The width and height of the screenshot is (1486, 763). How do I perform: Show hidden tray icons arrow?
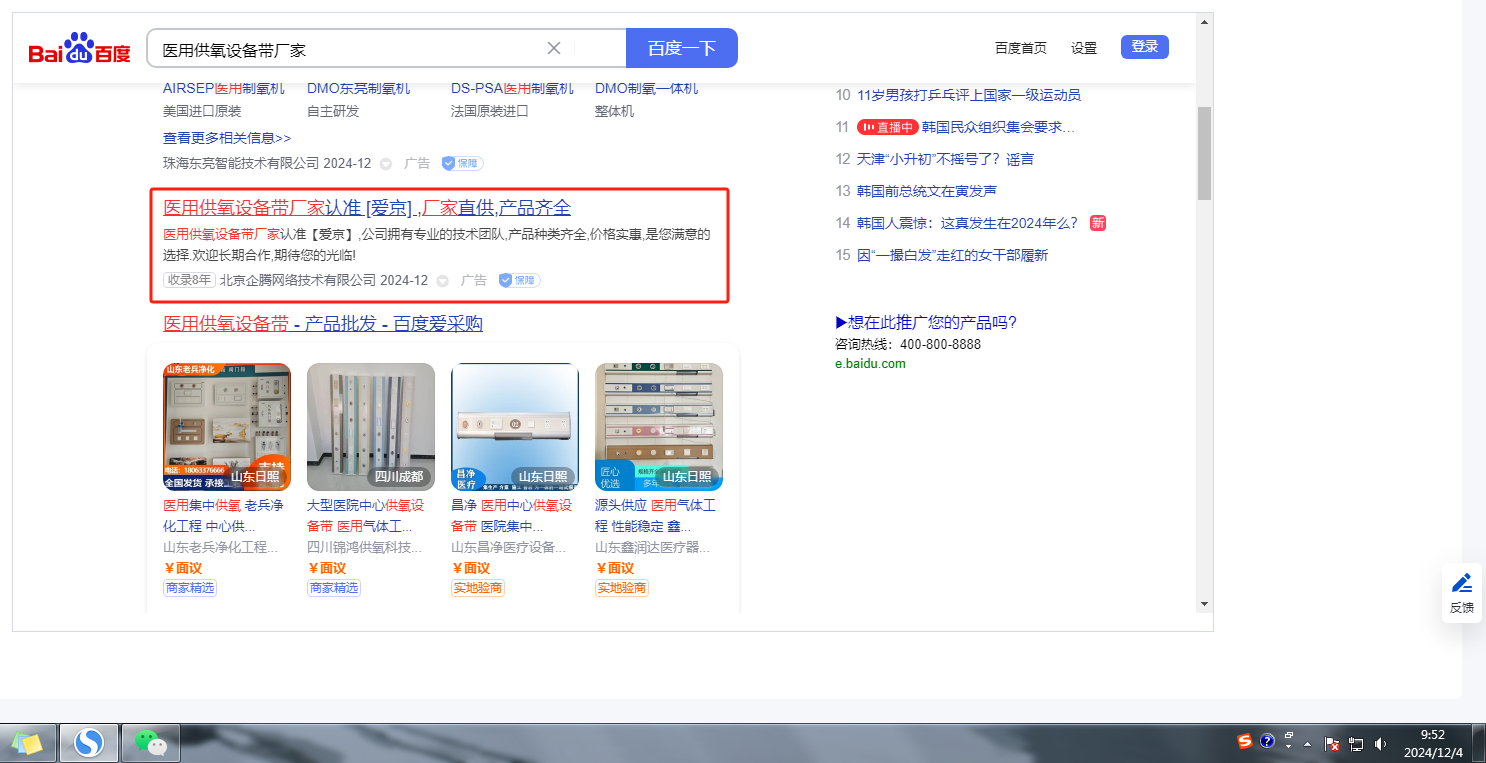point(1307,744)
